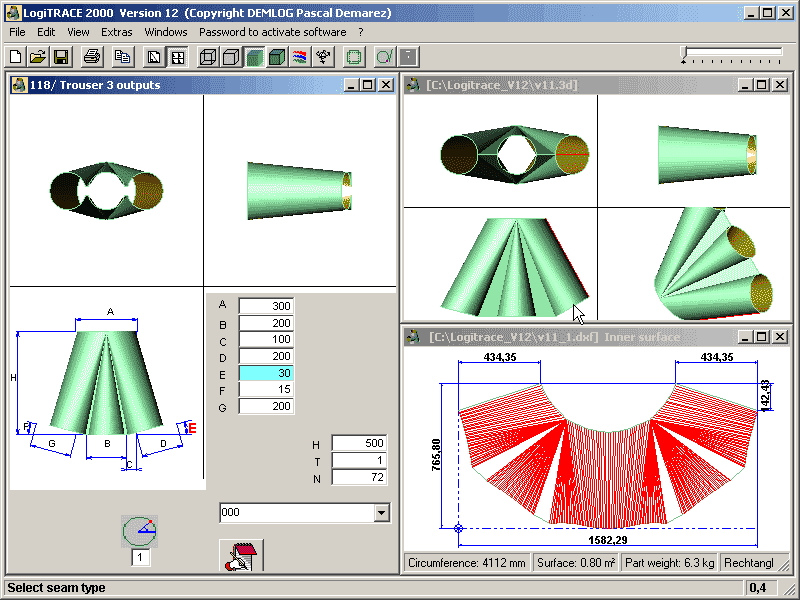Select the wireframe cube display mode
This screenshot has width=800, height=600.
208,57
